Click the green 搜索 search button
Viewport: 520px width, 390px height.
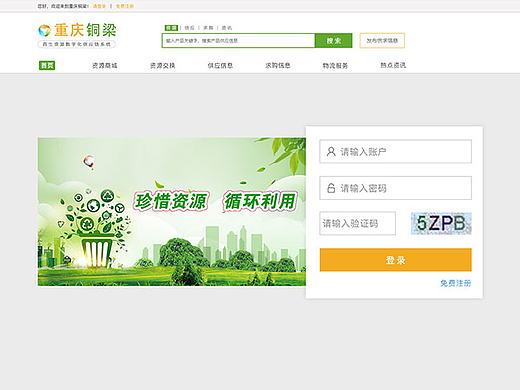[334, 41]
